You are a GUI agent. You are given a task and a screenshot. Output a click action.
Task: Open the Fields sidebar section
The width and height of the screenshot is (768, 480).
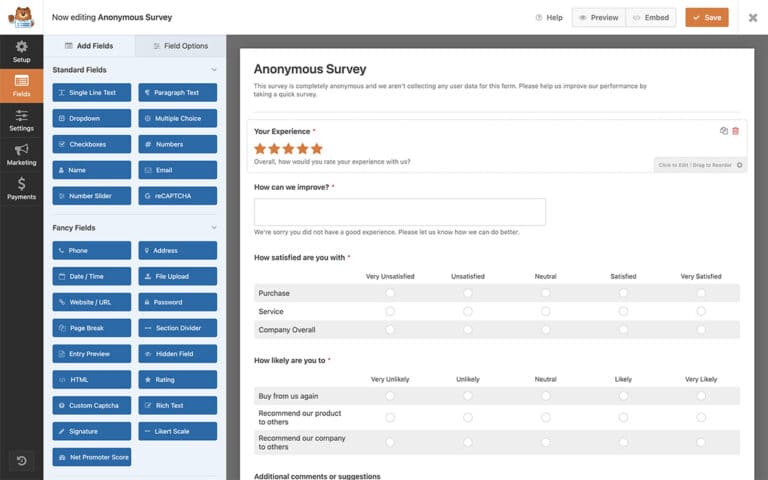(x=22, y=86)
